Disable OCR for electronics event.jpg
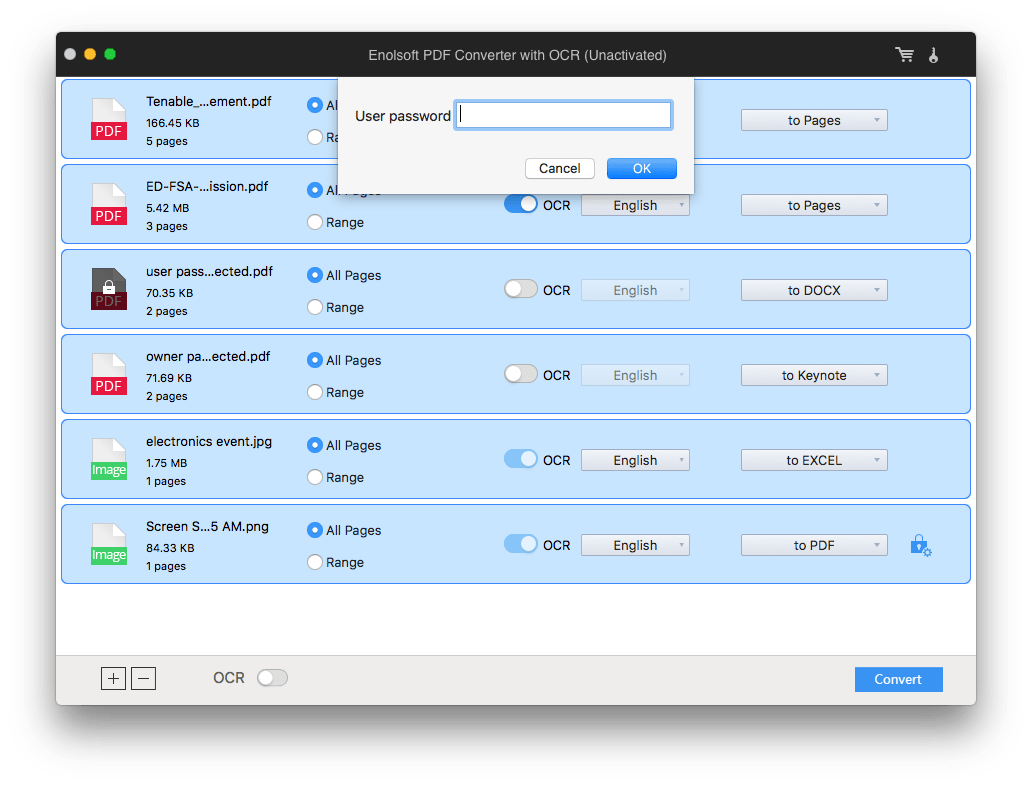Image resolution: width=1032 pixels, height=785 pixels. (x=521, y=459)
